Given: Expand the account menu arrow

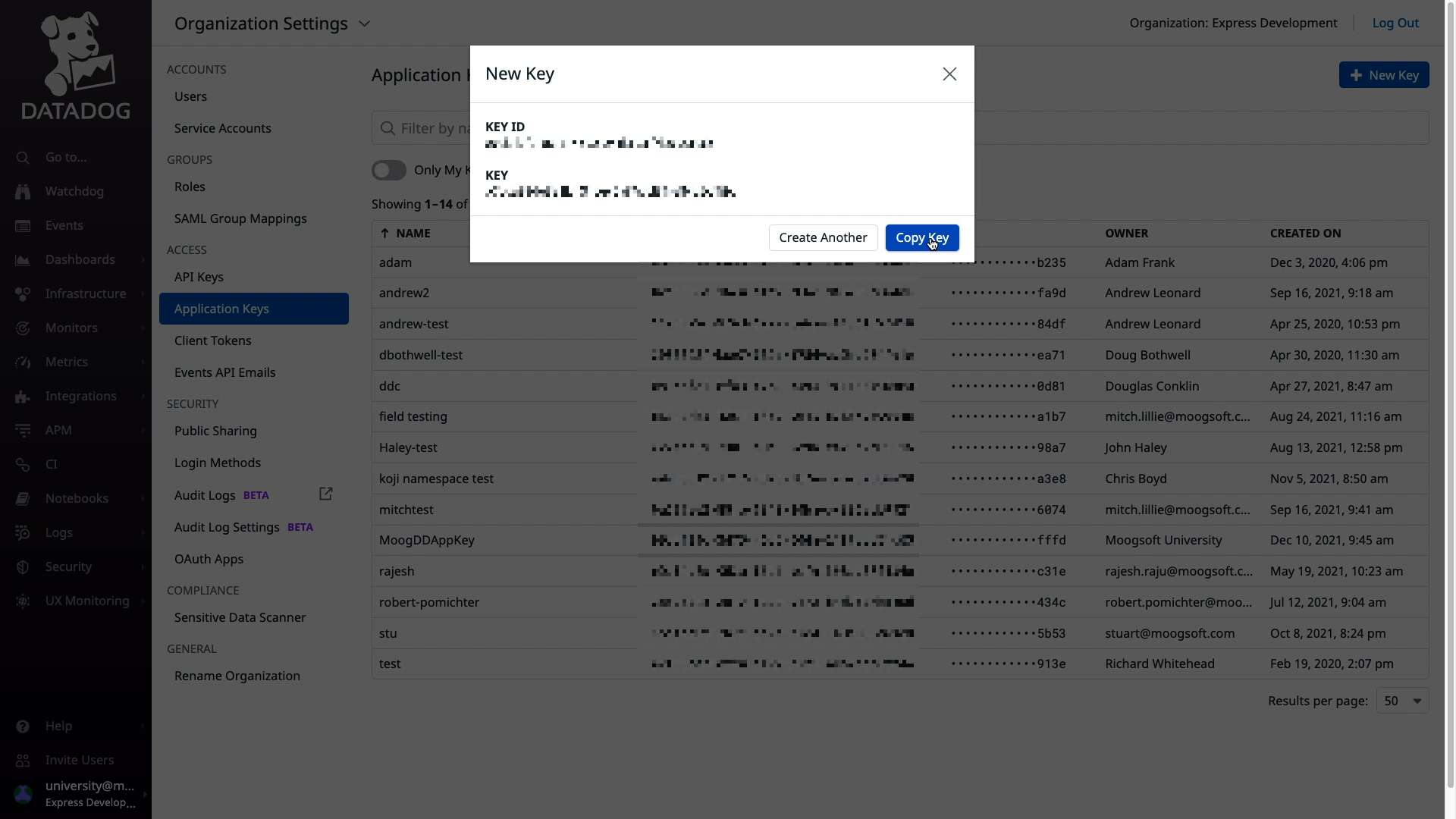Looking at the screenshot, I should 144,794.
